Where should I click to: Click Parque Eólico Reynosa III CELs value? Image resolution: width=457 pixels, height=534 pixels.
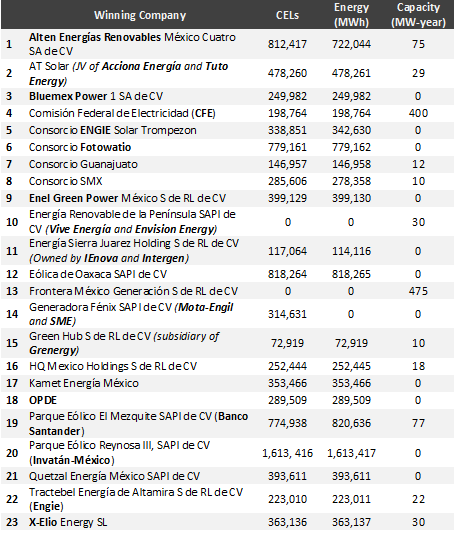click(287, 453)
